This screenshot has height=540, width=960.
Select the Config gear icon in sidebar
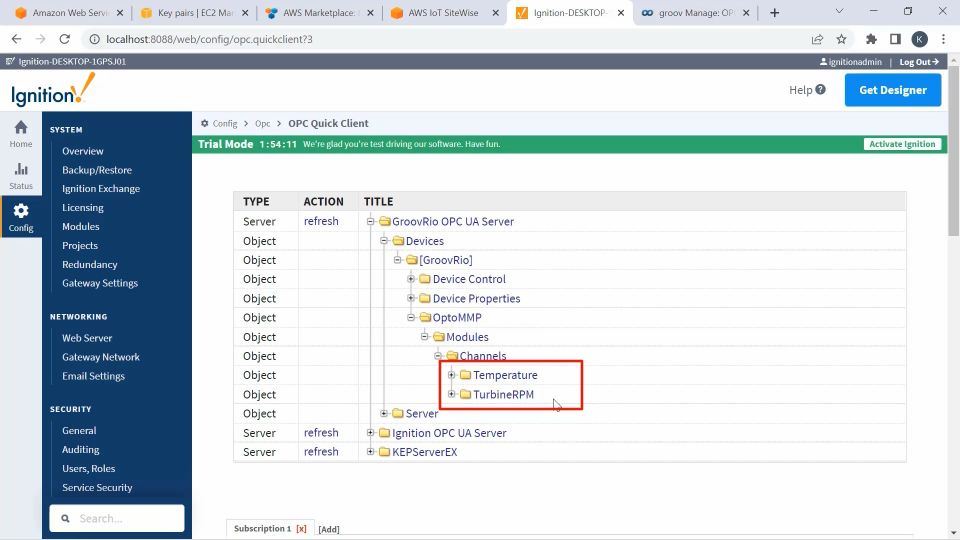pyautogui.click(x=21, y=211)
